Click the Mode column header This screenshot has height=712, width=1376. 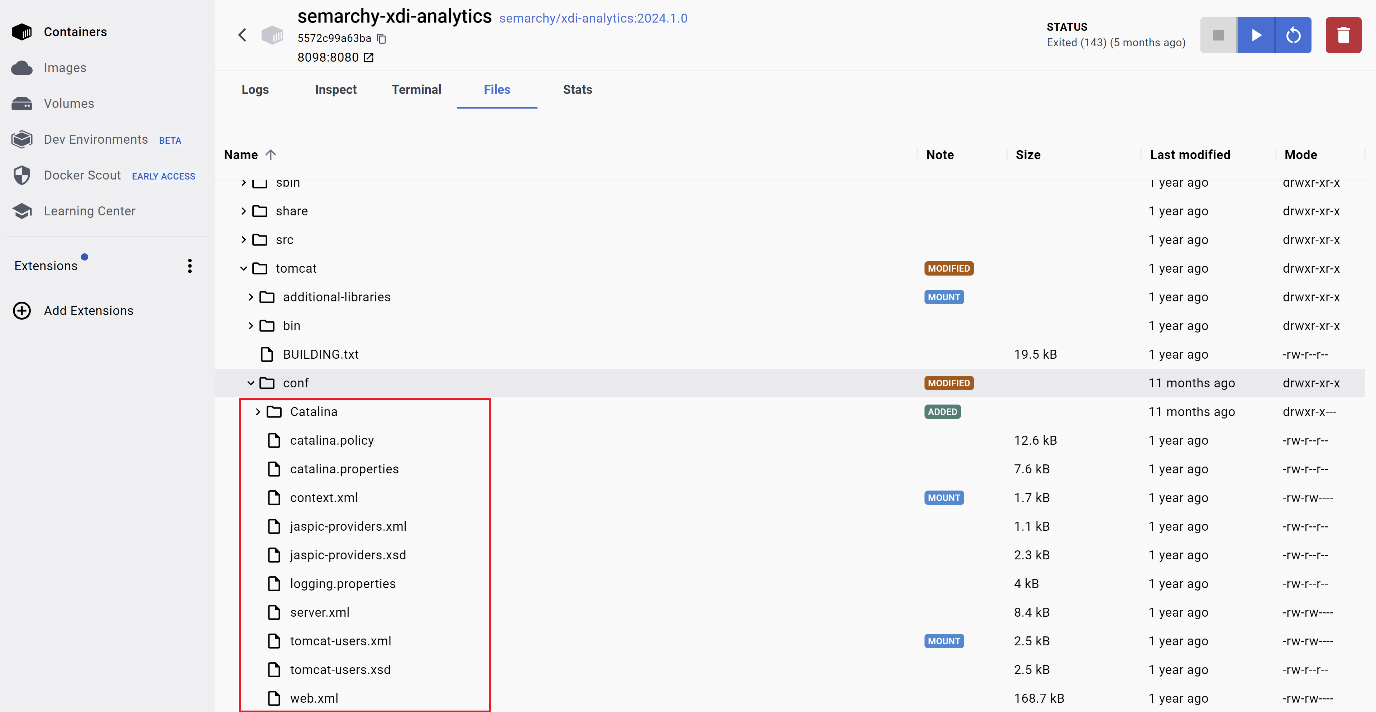[1301, 155]
